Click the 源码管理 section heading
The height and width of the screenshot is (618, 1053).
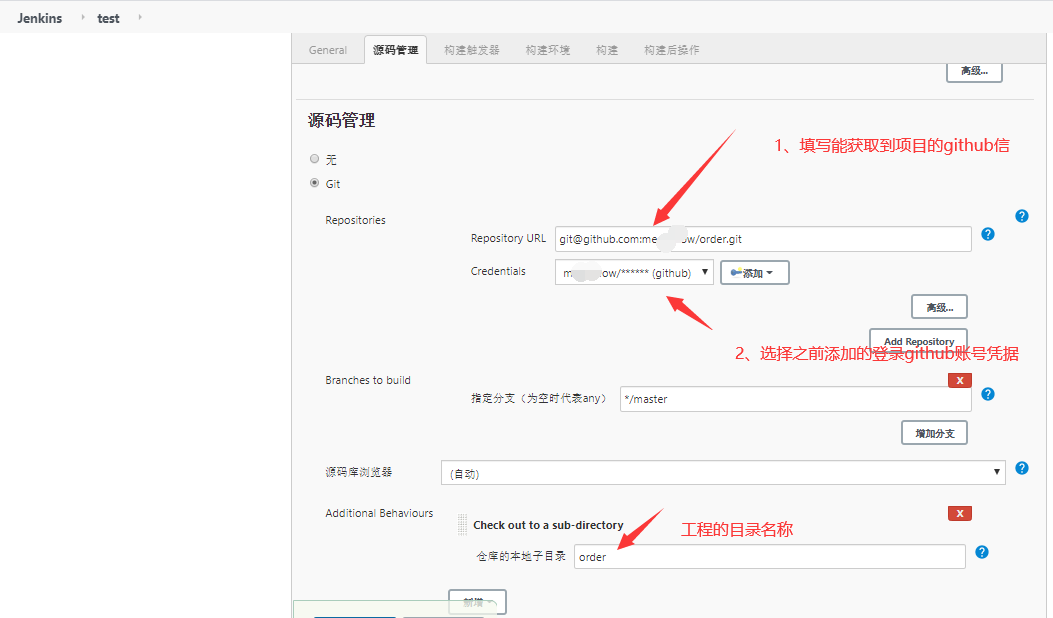tap(341, 121)
